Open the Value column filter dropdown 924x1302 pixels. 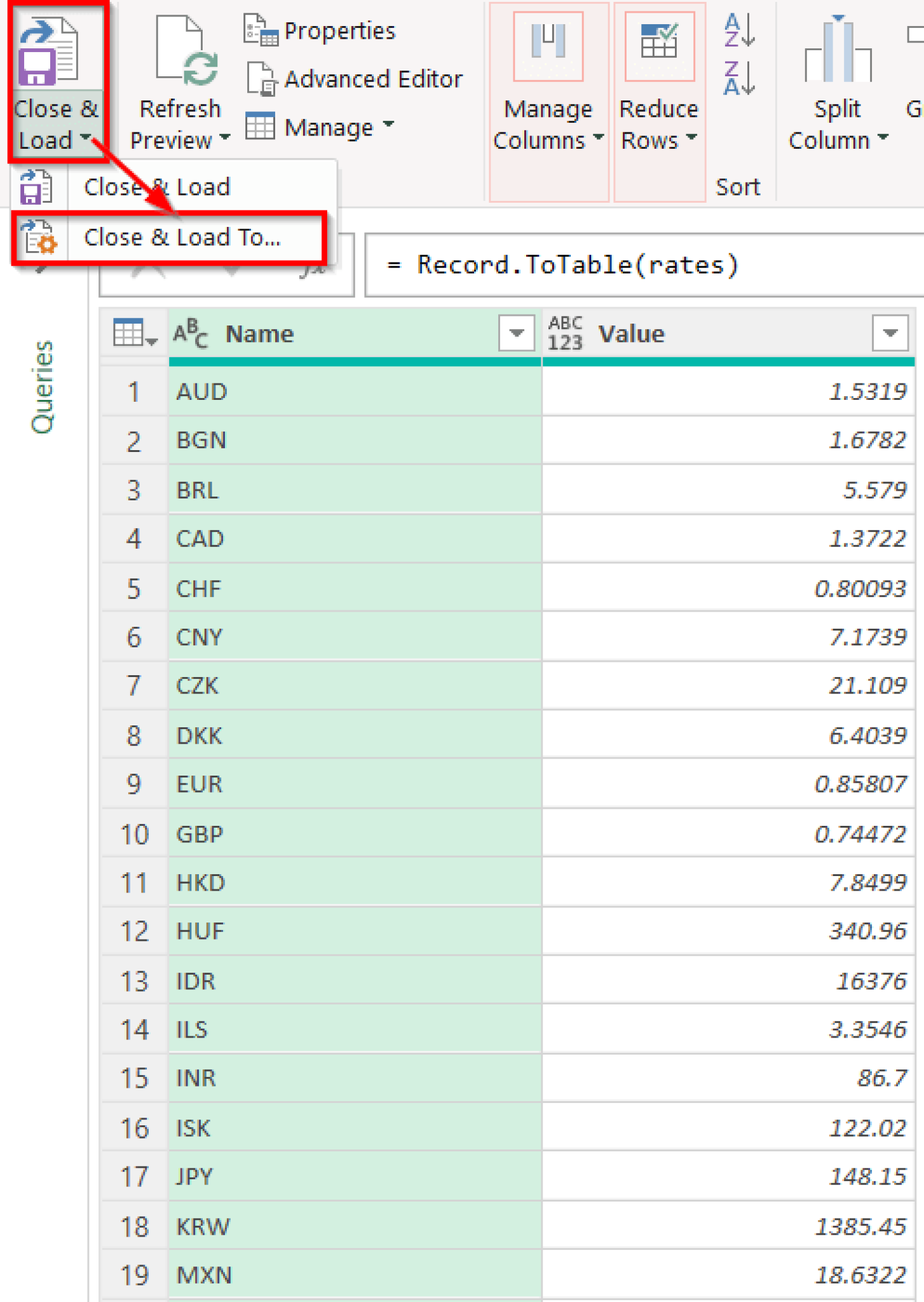point(890,333)
